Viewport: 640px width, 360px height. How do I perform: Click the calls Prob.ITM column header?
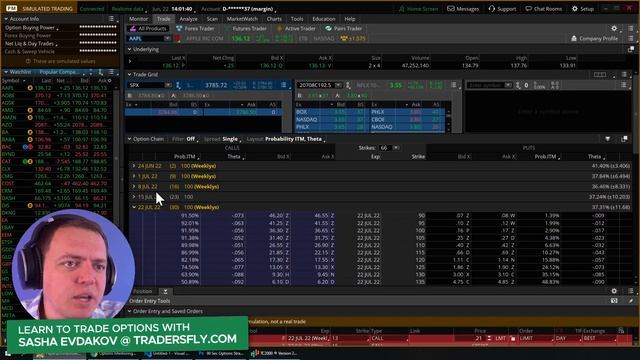(x=185, y=156)
